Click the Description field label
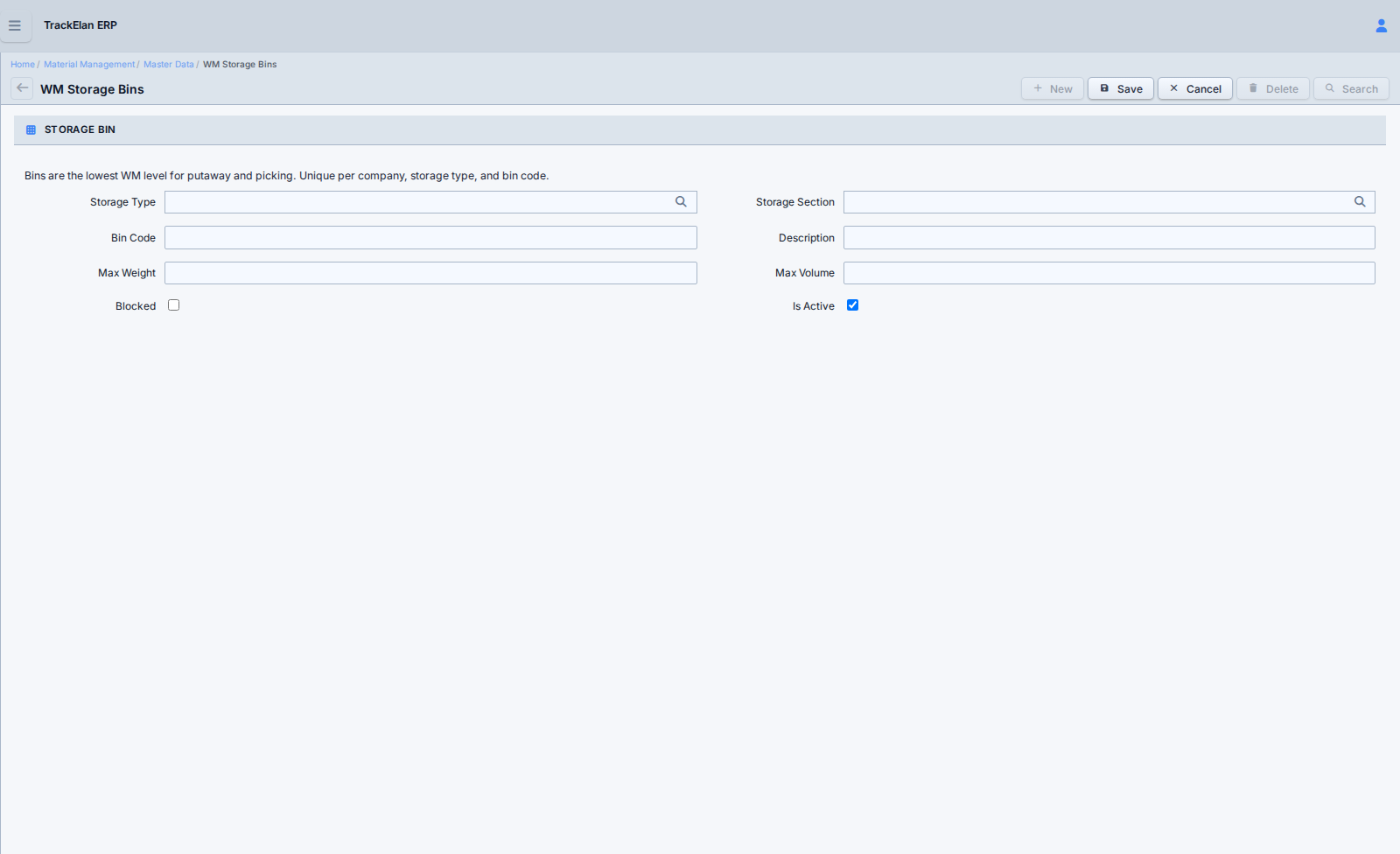 807,238
